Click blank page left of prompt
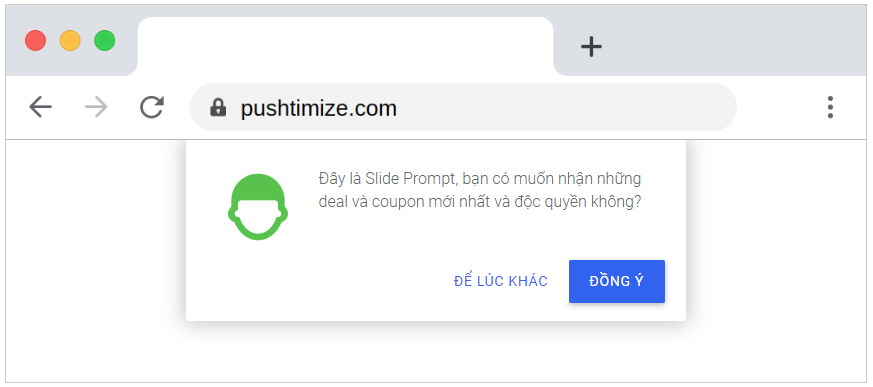Image resolution: width=873 pixels, height=387 pixels. 95,234
